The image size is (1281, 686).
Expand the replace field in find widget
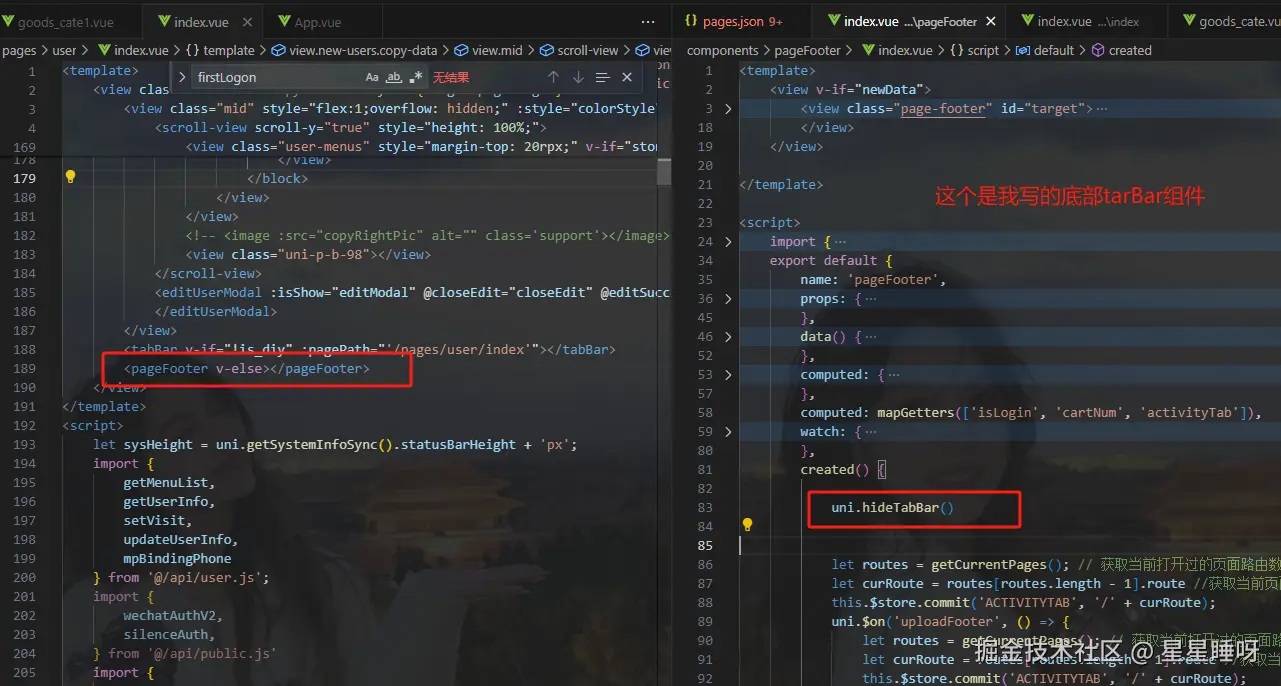tap(182, 77)
